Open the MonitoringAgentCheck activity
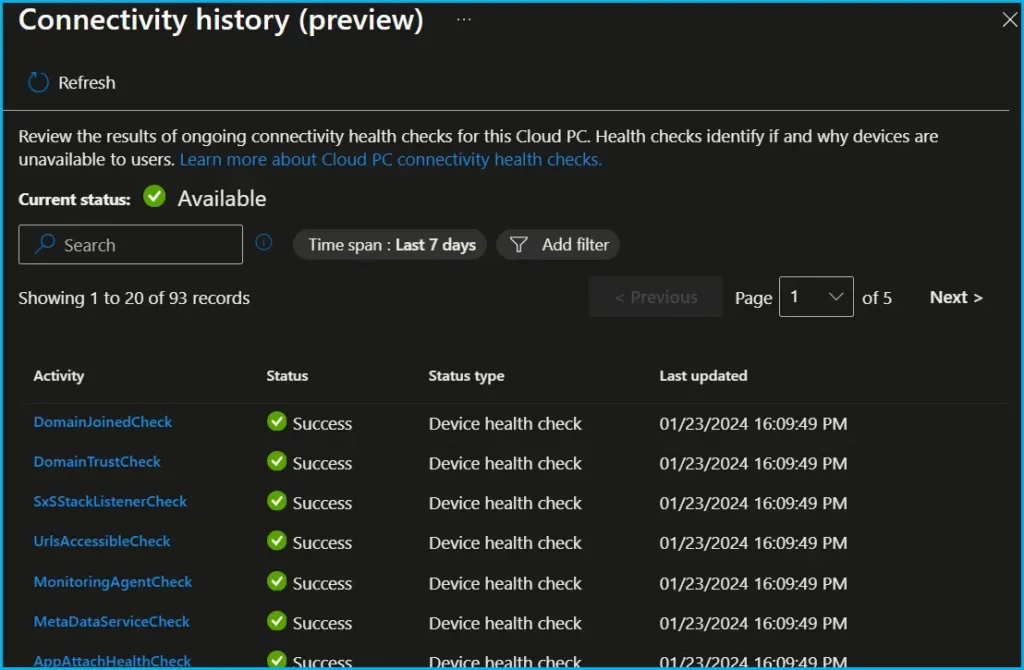The width and height of the screenshot is (1024, 670). (x=113, y=582)
